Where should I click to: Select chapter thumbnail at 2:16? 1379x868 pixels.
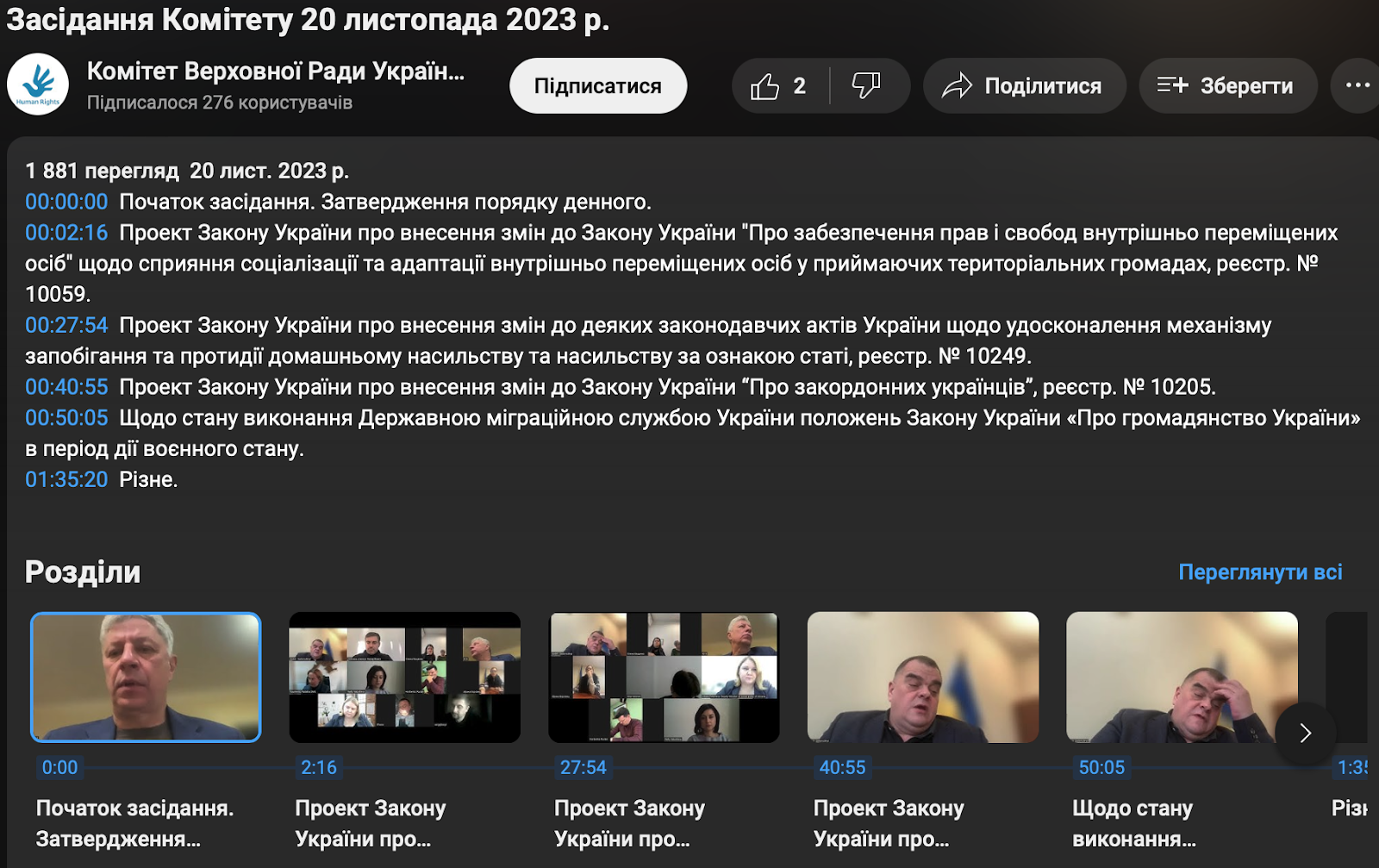coord(405,678)
